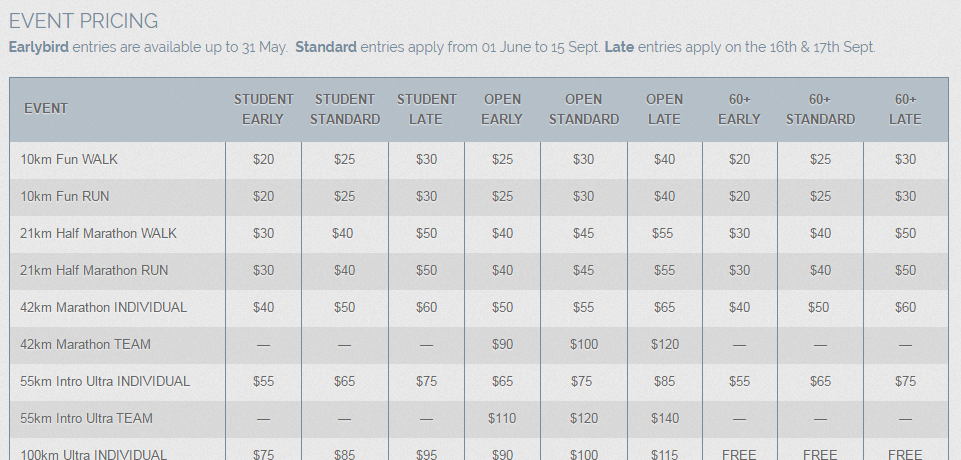Image resolution: width=961 pixels, height=460 pixels.
Task: Select the 100km Ultra INDIVIDUAL row label
Action: 93,454
